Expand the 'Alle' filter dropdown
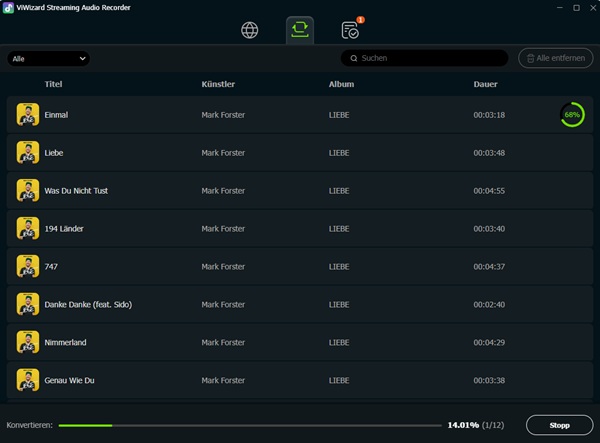This screenshot has width=600, height=443. [x=48, y=59]
